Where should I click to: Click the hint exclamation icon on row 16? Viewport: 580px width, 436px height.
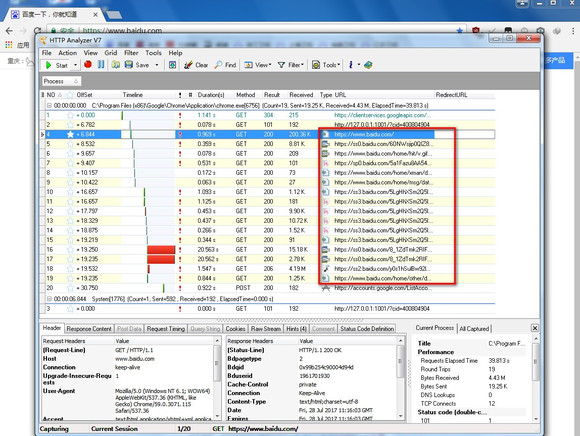[x=180, y=250]
